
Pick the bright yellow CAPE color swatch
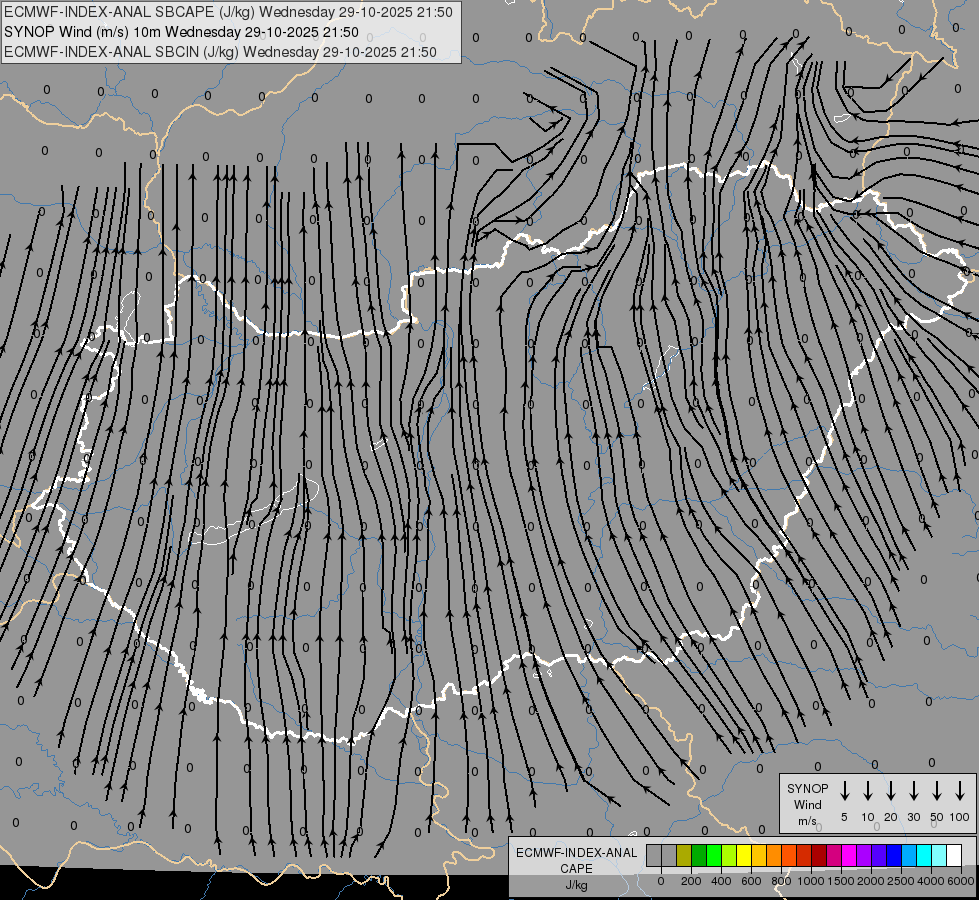coord(744,855)
